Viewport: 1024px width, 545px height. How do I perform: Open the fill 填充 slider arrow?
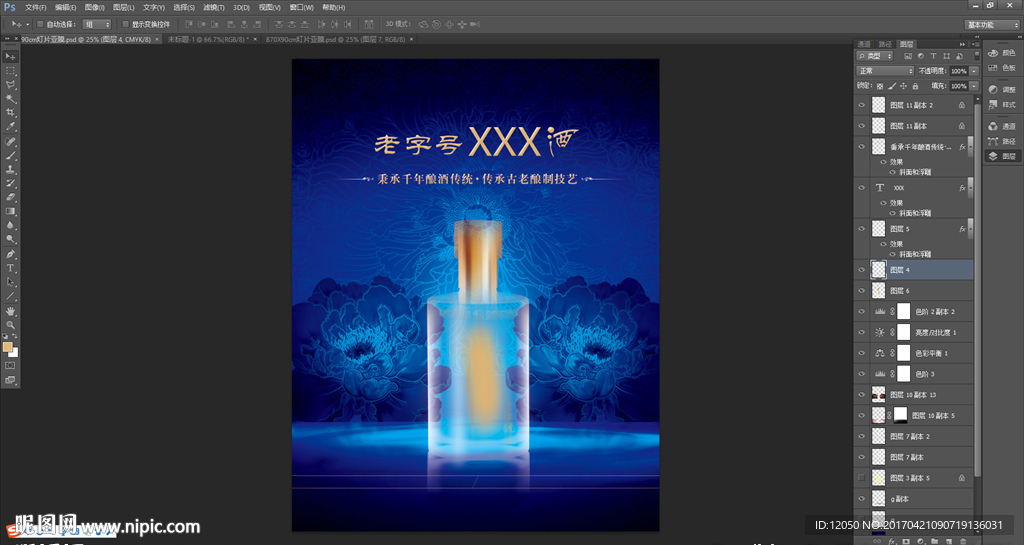974,86
